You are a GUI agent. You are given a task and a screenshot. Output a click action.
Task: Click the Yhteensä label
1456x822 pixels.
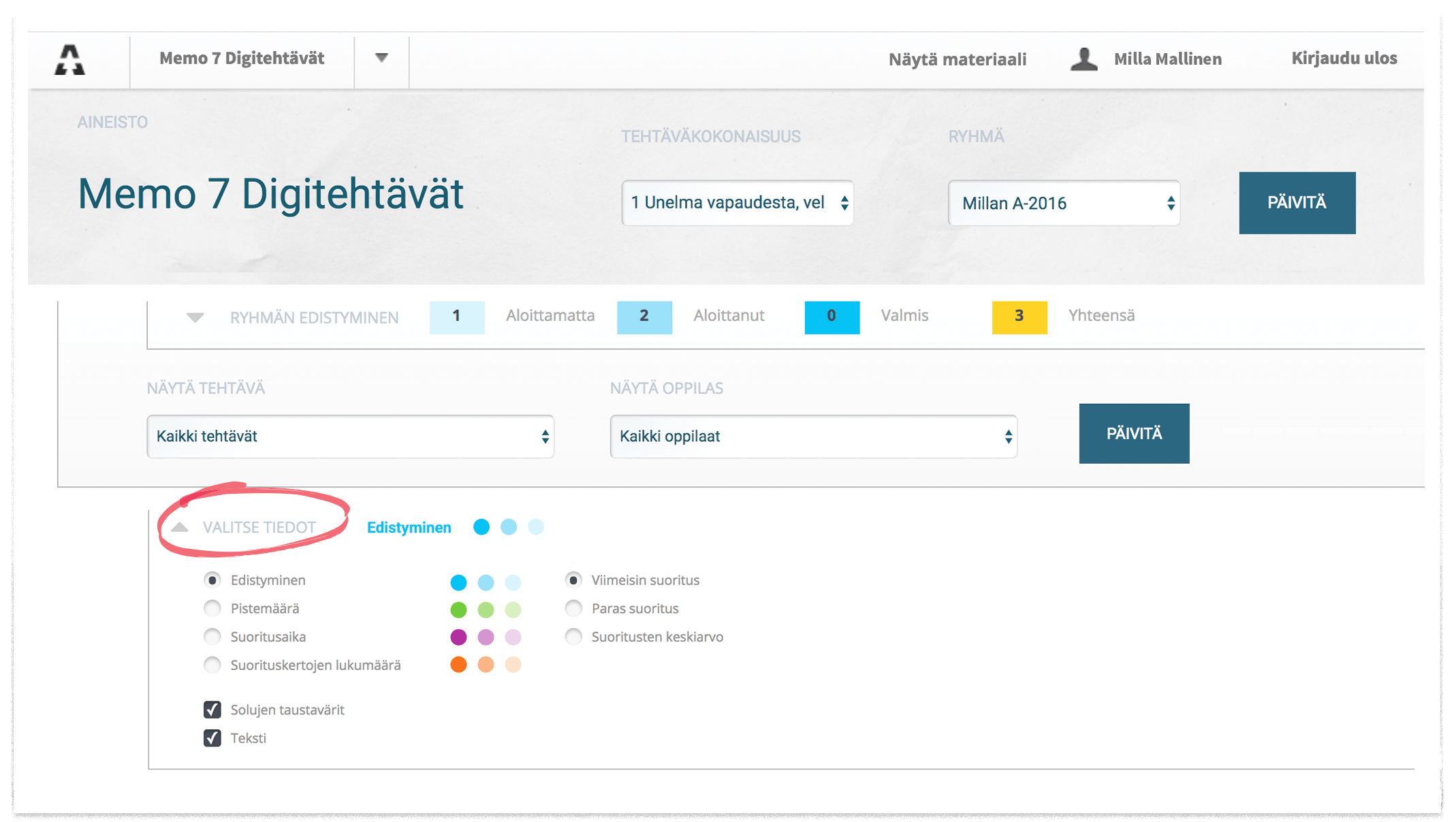[x=1101, y=316]
